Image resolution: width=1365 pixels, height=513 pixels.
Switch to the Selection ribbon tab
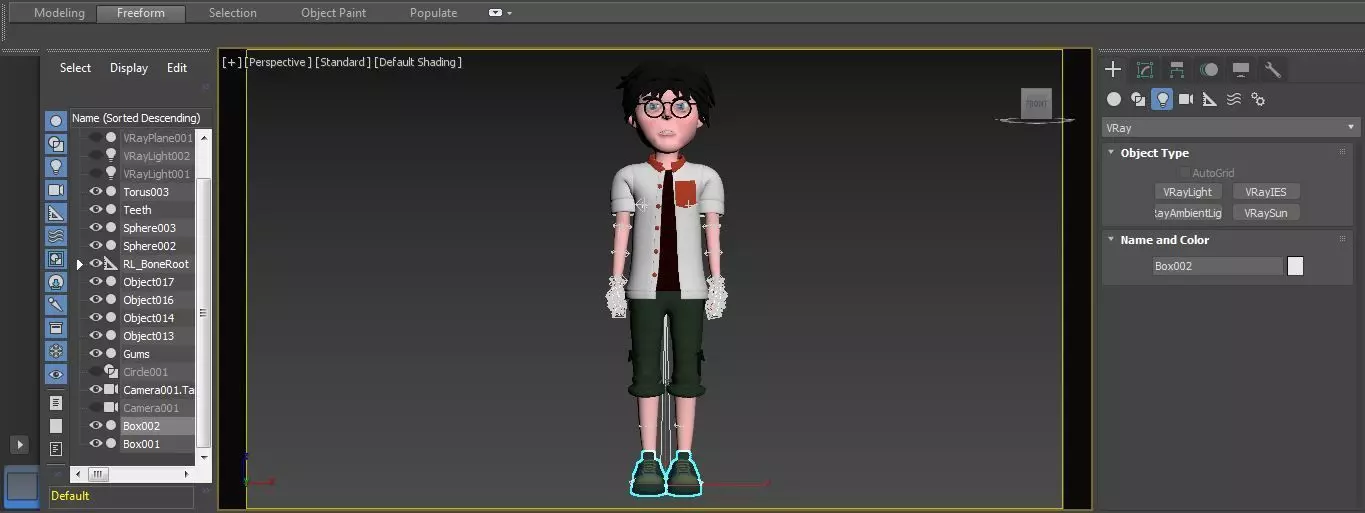(232, 13)
